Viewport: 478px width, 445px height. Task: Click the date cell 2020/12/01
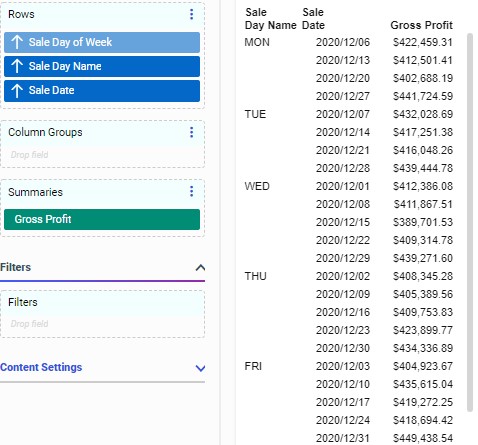coord(343,186)
